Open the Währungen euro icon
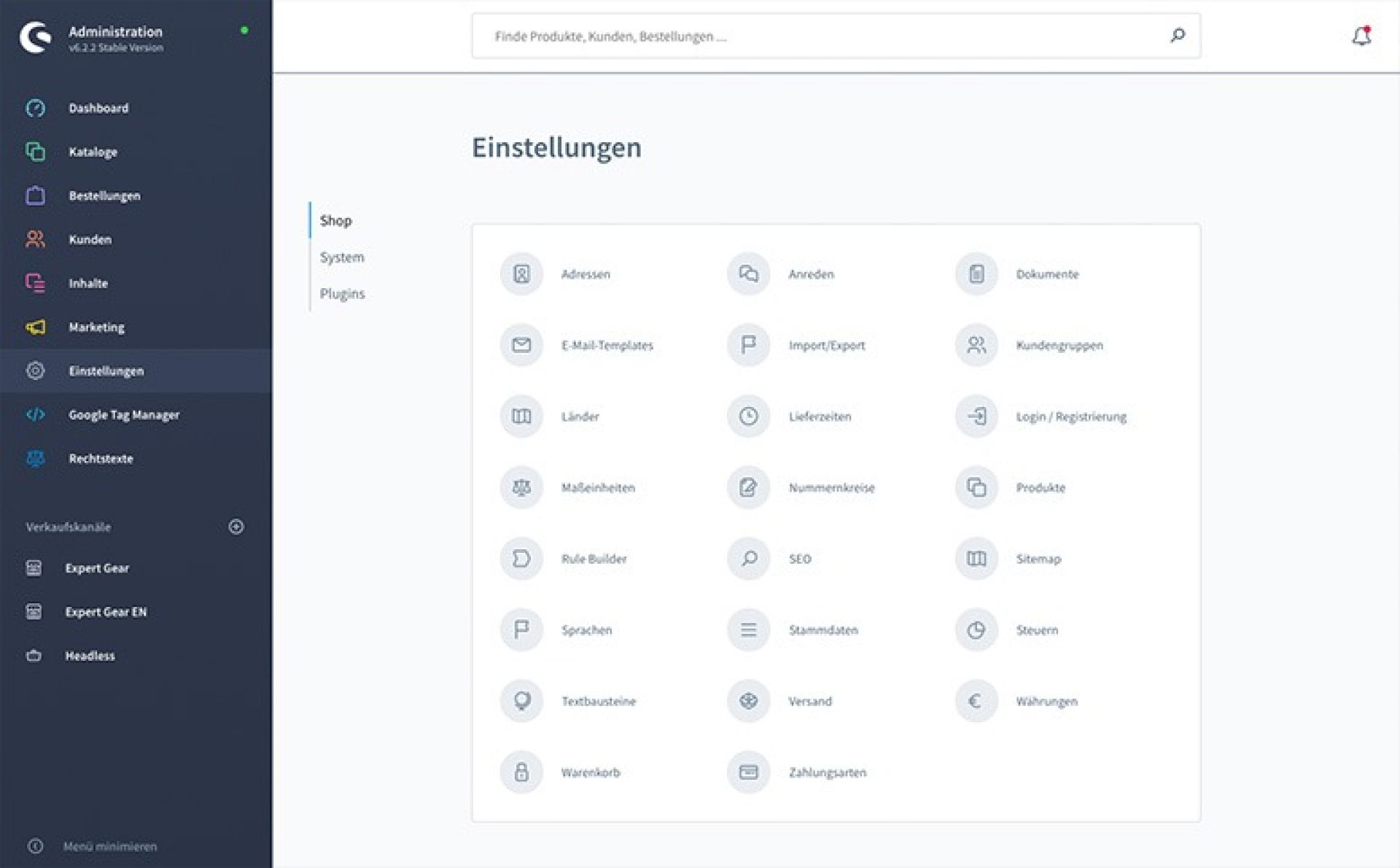This screenshot has width=1400, height=868. [976, 701]
